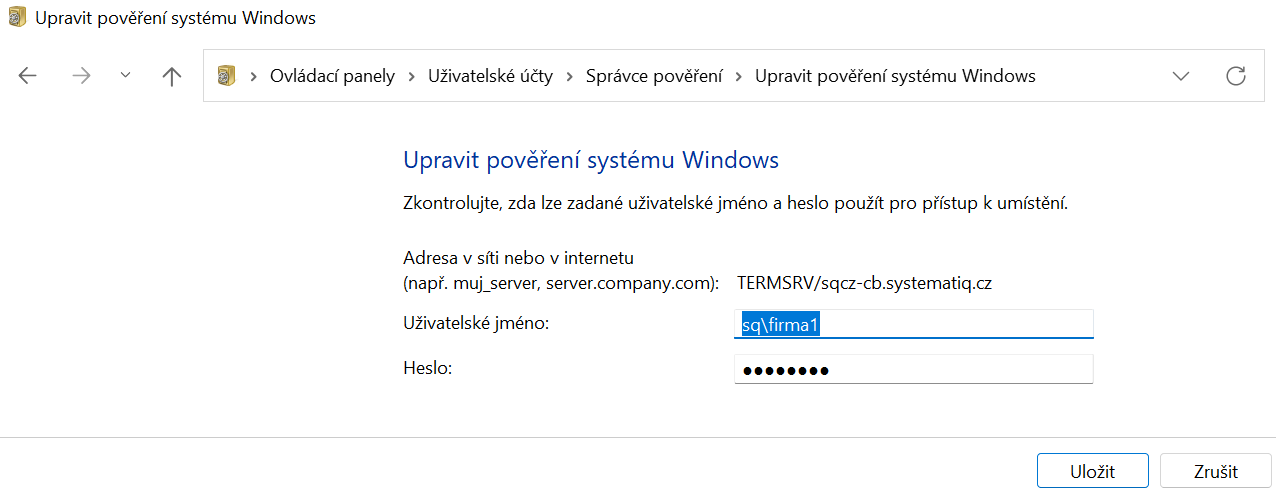
Task: Go back using the back arrow
Action: coord(28,76)
